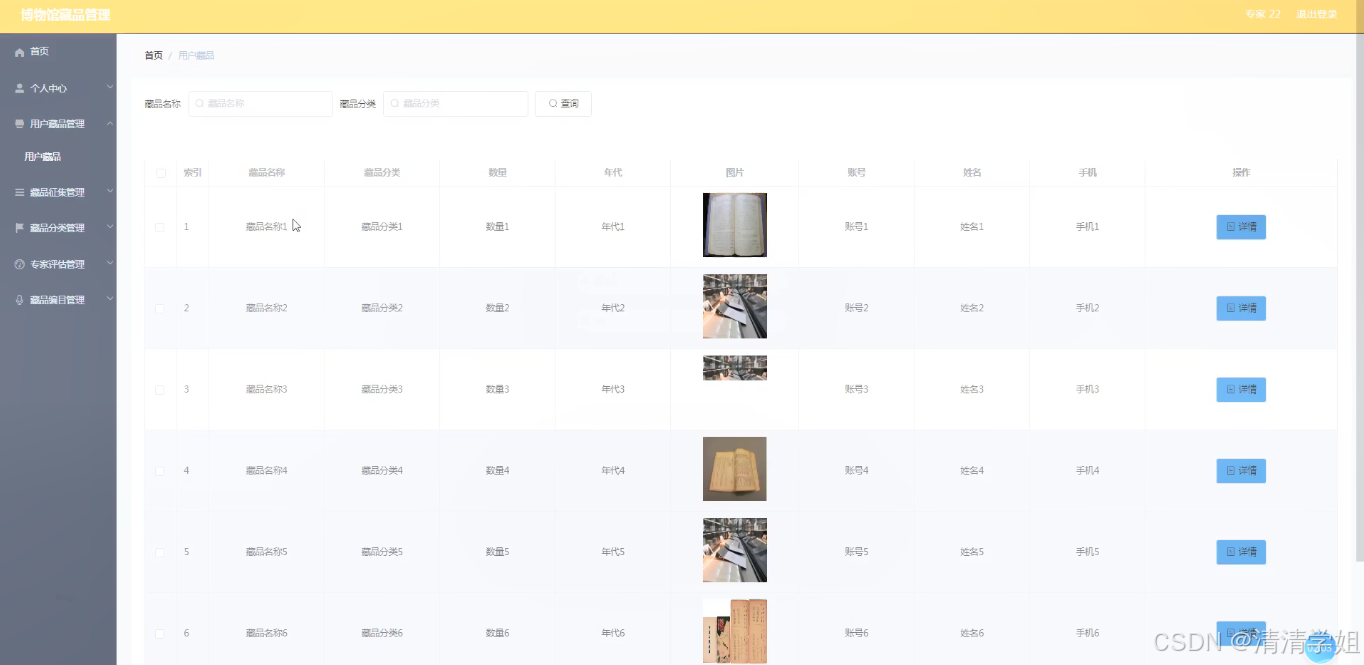This screenshot has width=1364, height=665.
Task: Expand the 个人中心 menu chevron
Action: click(109, 88)
